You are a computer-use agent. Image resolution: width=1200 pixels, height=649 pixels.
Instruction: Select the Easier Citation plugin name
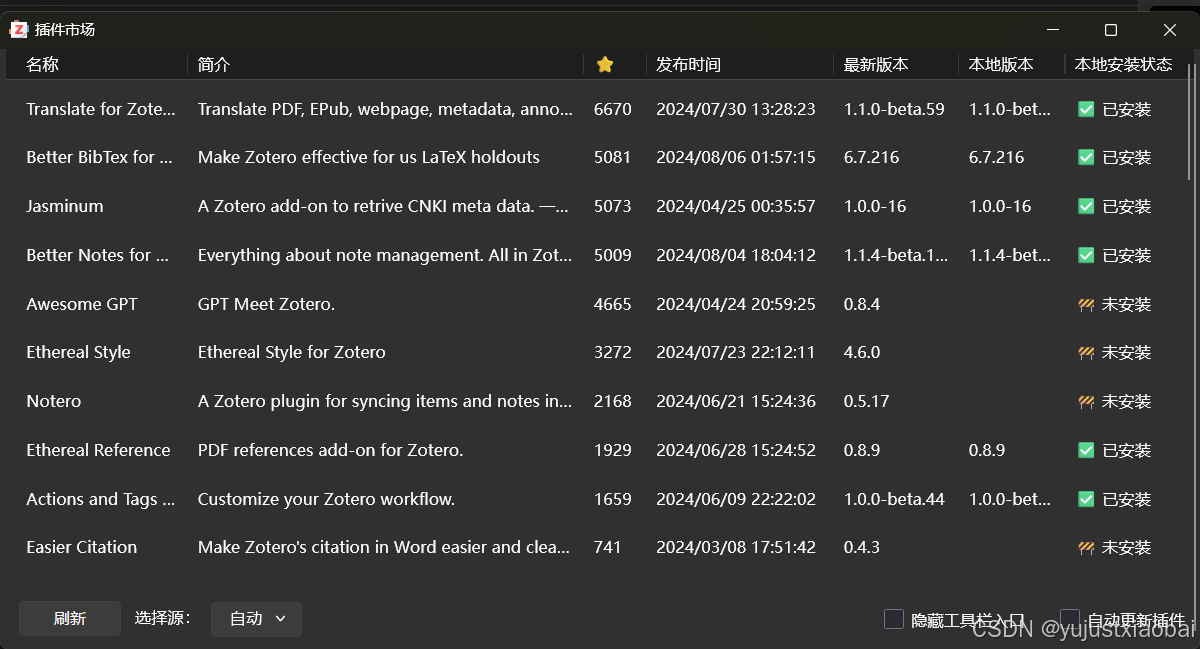pos(82,547)
